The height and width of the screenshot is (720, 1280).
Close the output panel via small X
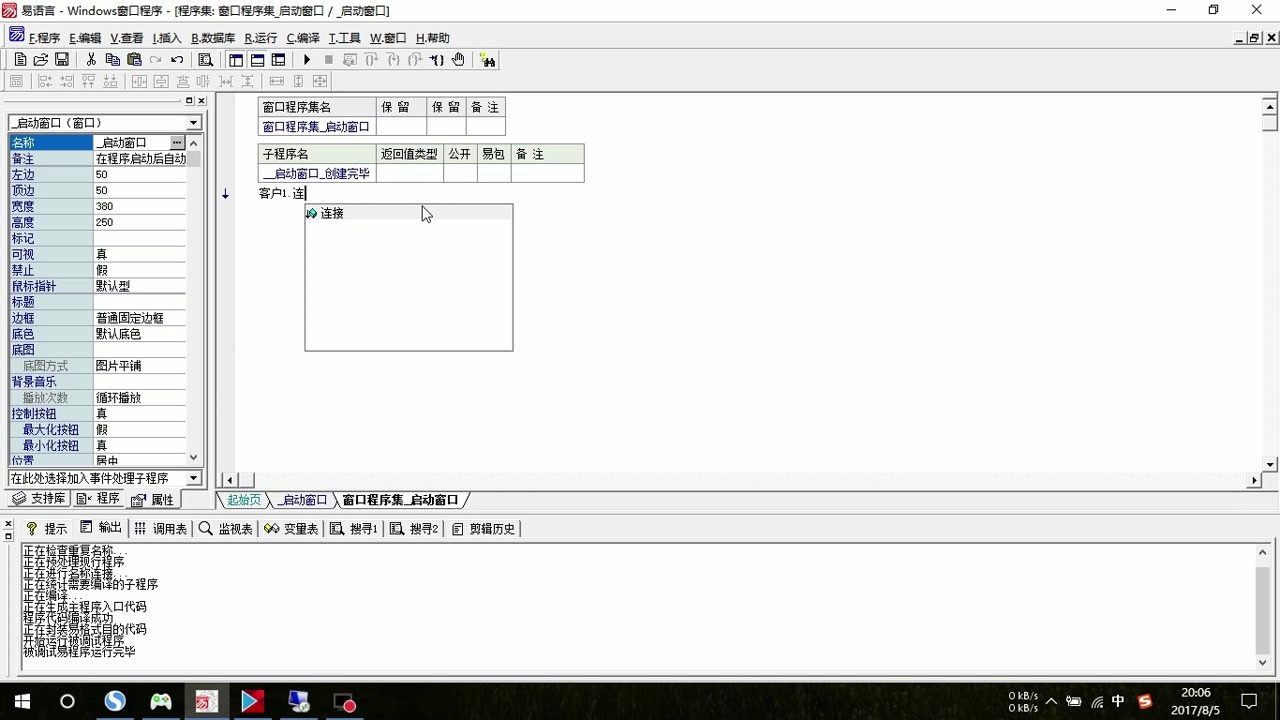(8, 525)
